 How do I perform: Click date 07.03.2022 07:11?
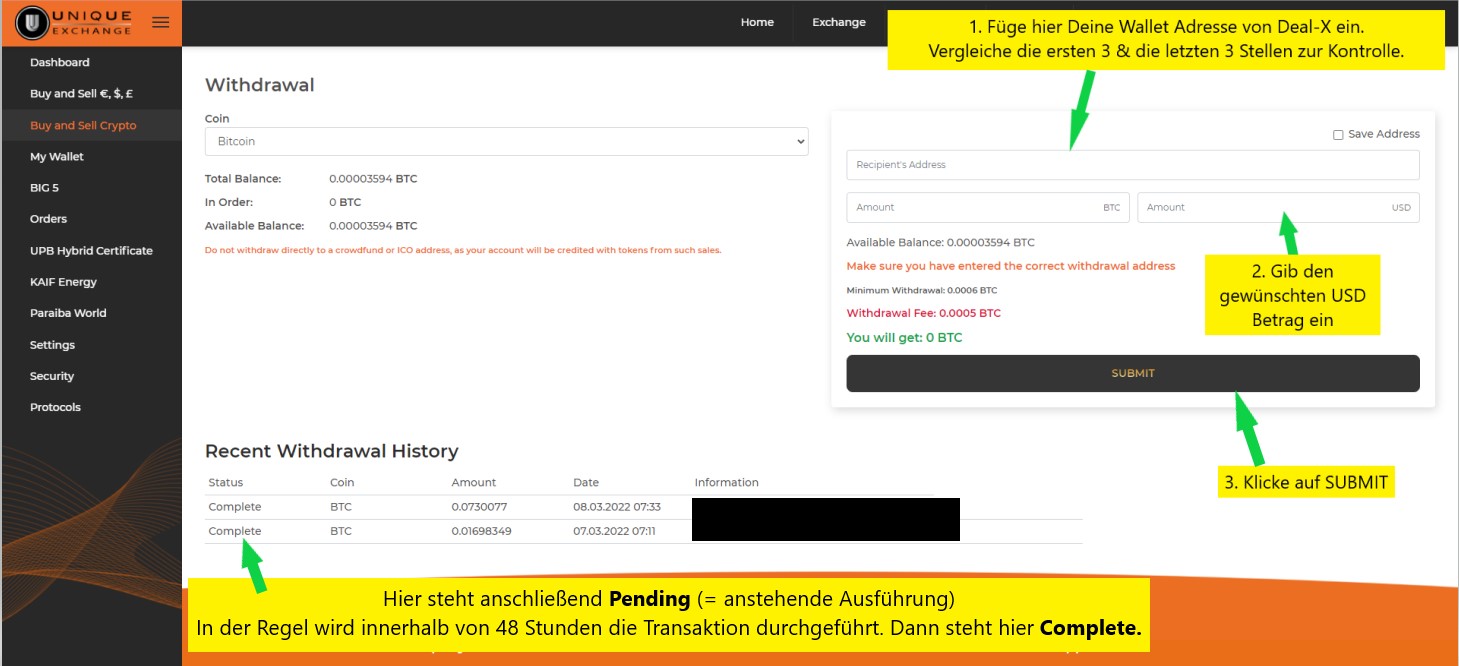614,531
